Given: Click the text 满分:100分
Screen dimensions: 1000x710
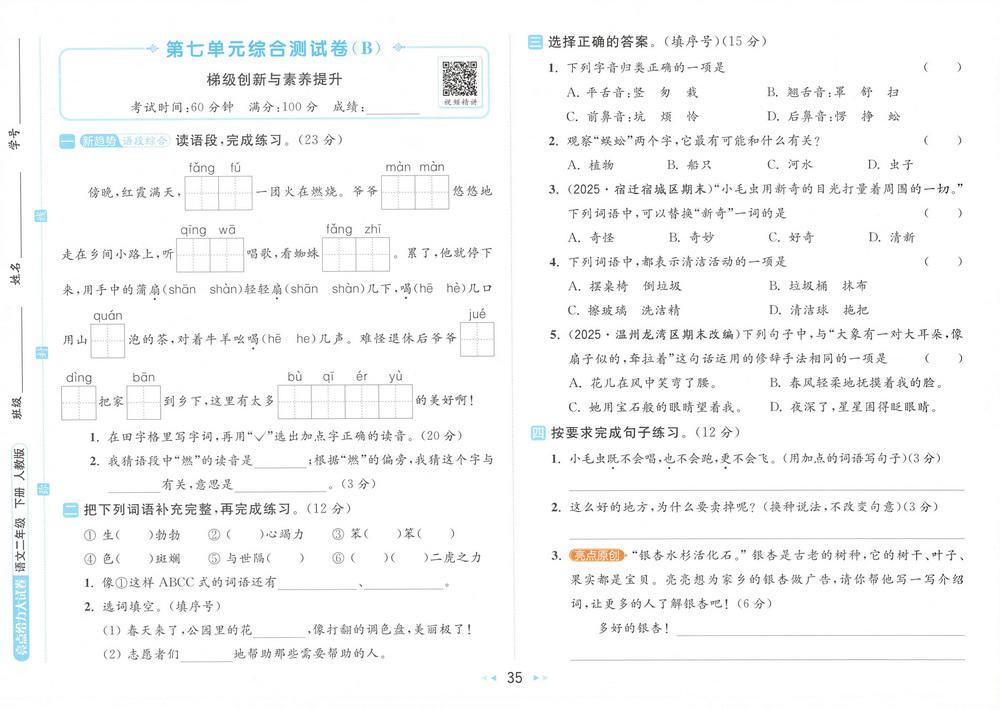Looking at the screenshot, I should coord(283,107).
